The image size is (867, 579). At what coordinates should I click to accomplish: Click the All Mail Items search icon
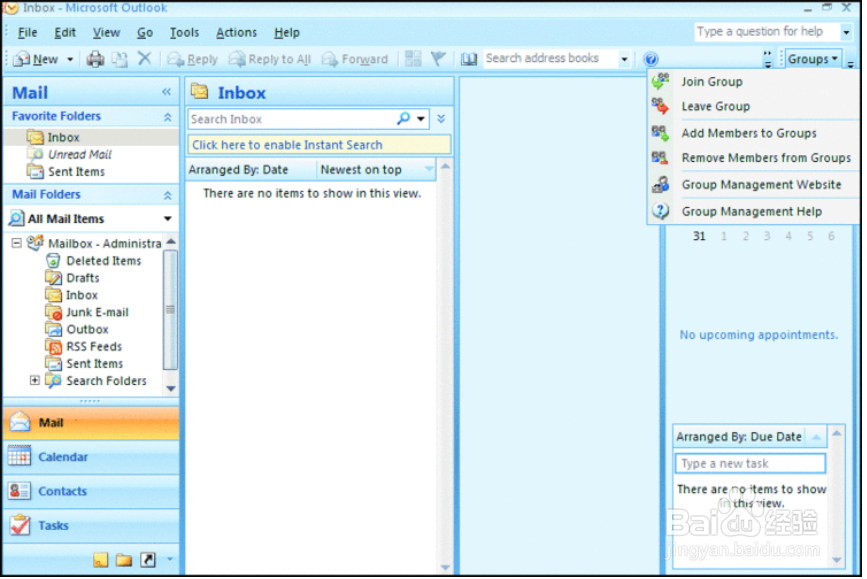pos(17,218)
